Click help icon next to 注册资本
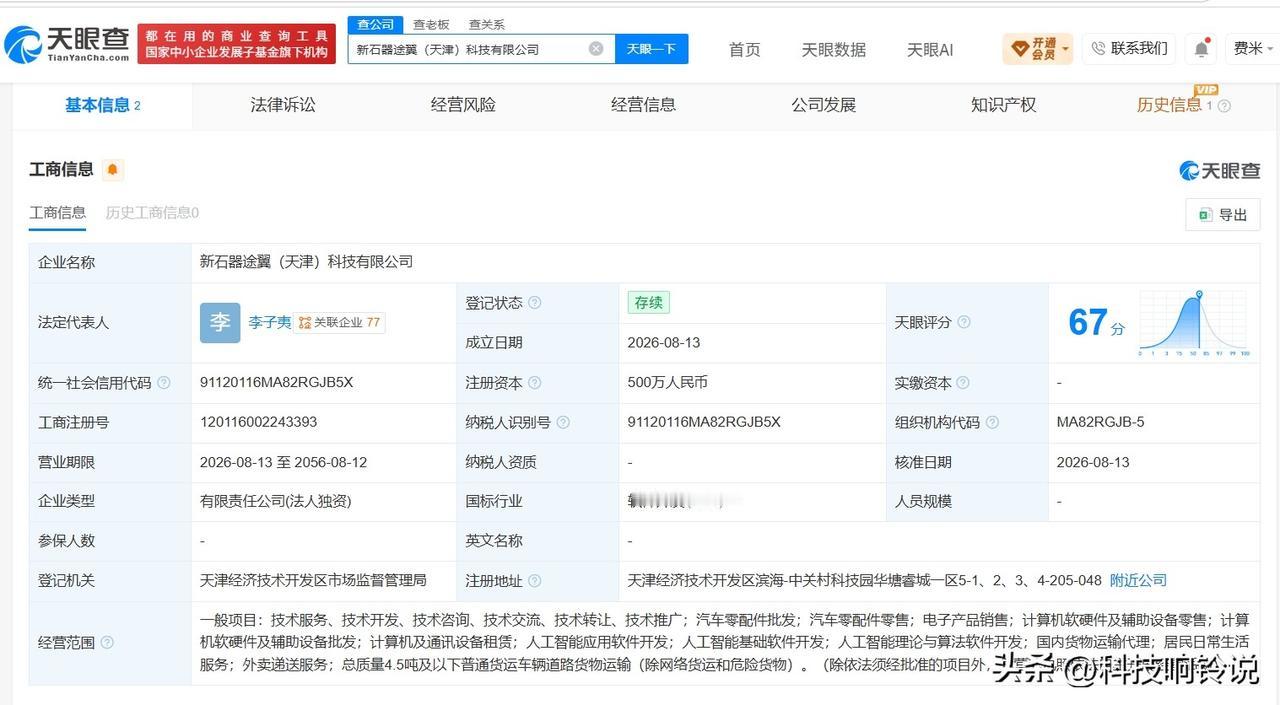This screenshot has height=705, width=1280. click(535, 383)
